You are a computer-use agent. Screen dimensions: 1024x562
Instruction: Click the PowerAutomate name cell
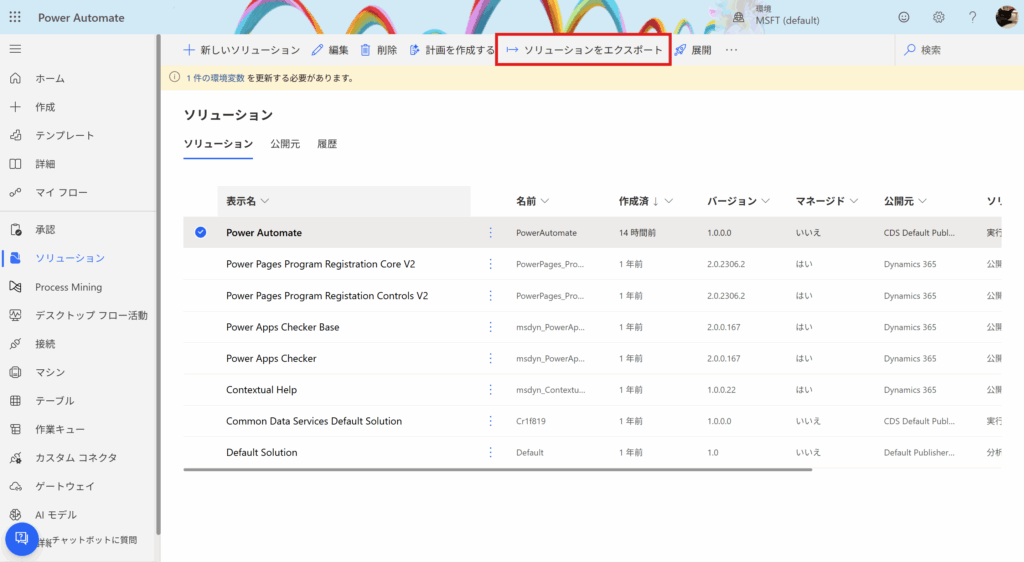pos(546,232)
